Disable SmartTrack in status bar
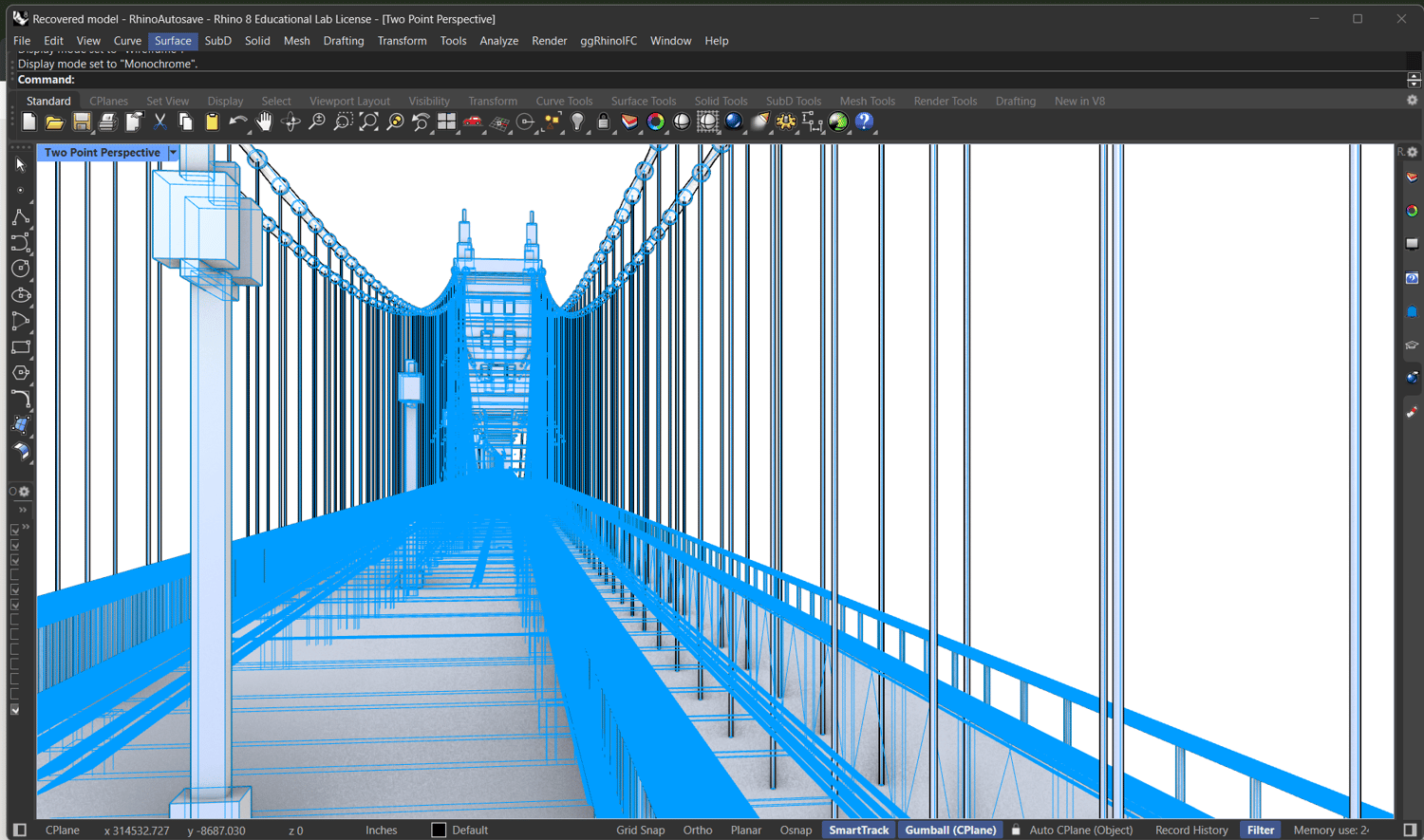 (x=858, y=830)
